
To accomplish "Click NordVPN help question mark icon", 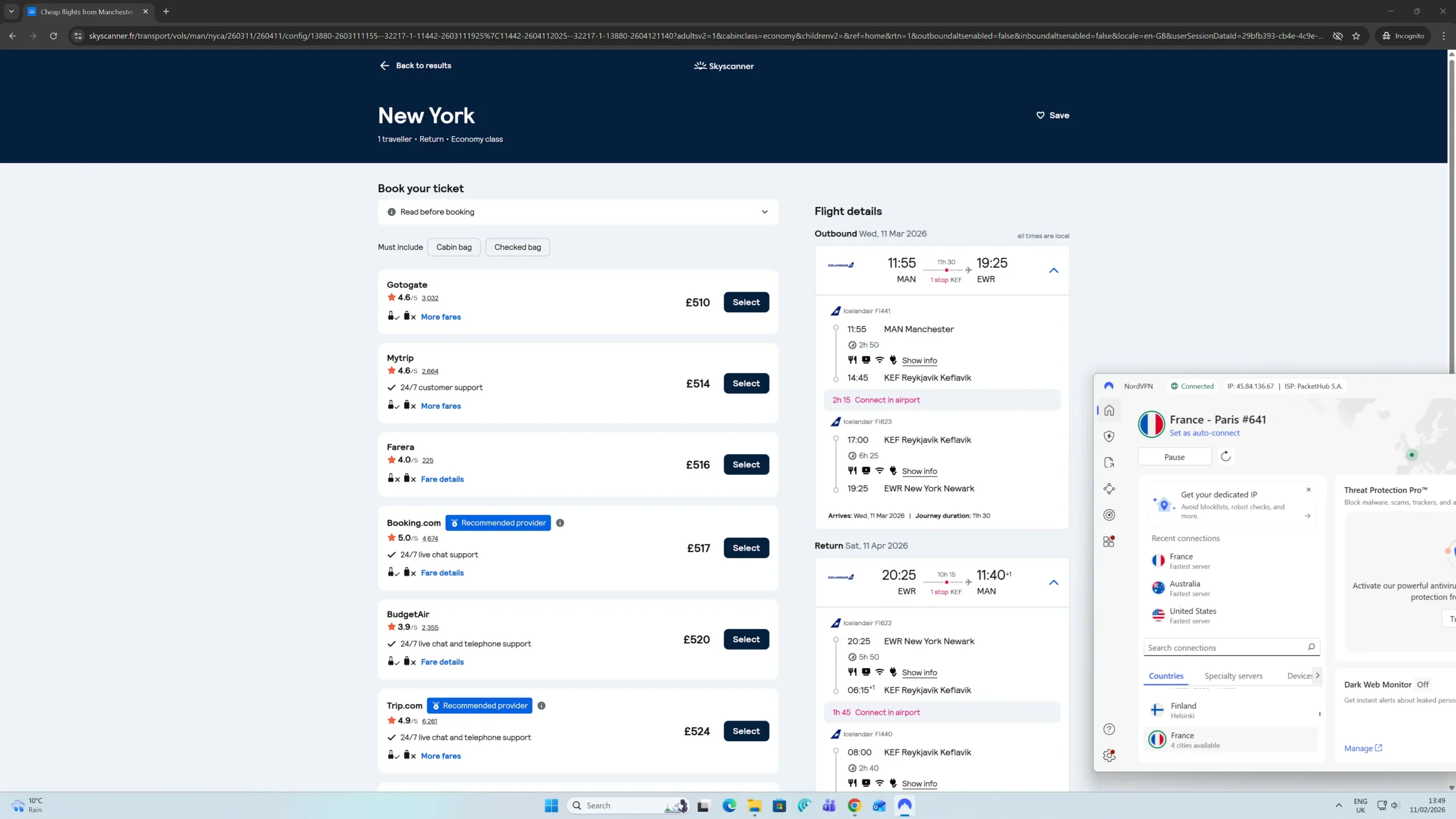I will point(1108,729).
